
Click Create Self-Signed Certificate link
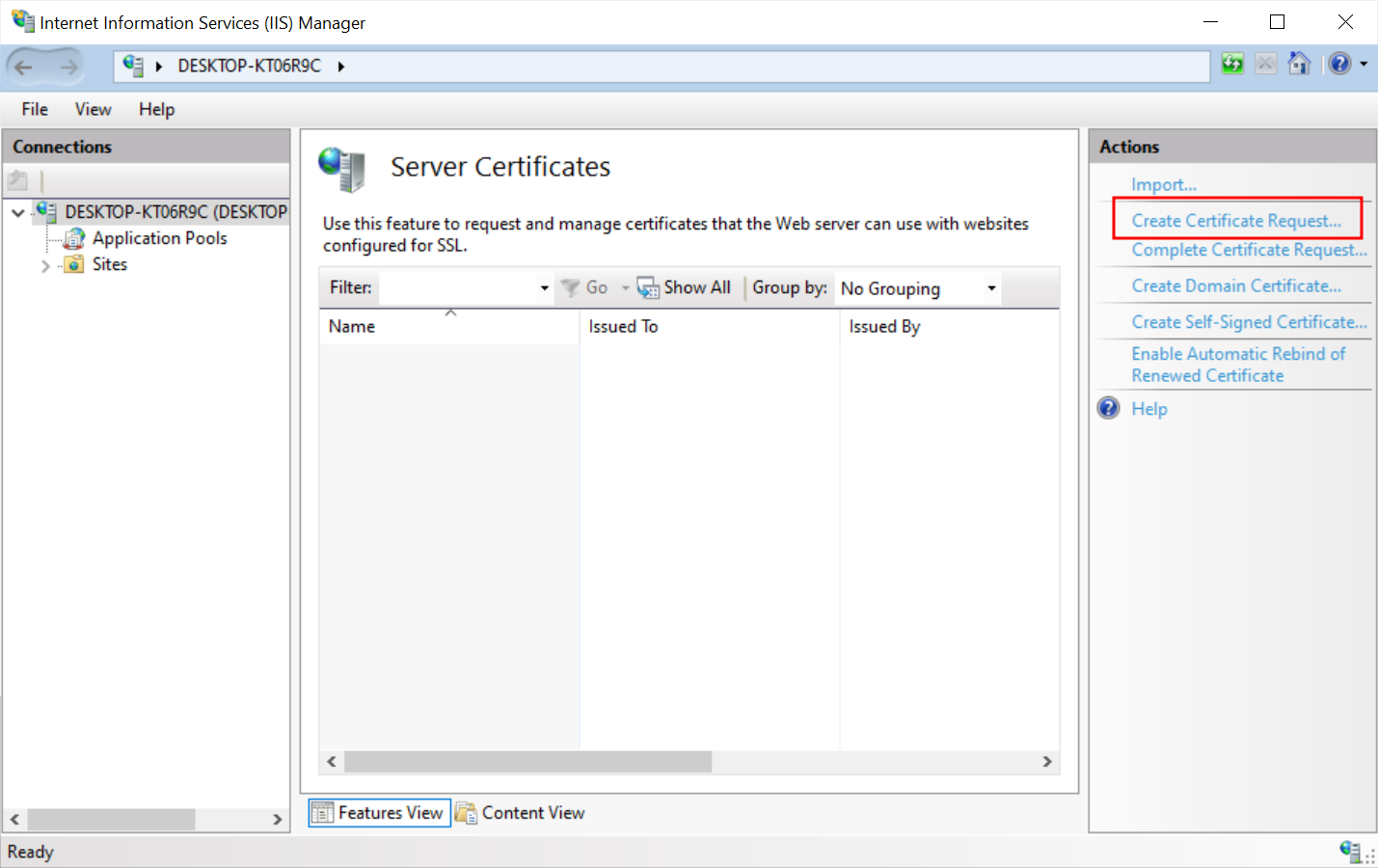tap(1249, 322)
